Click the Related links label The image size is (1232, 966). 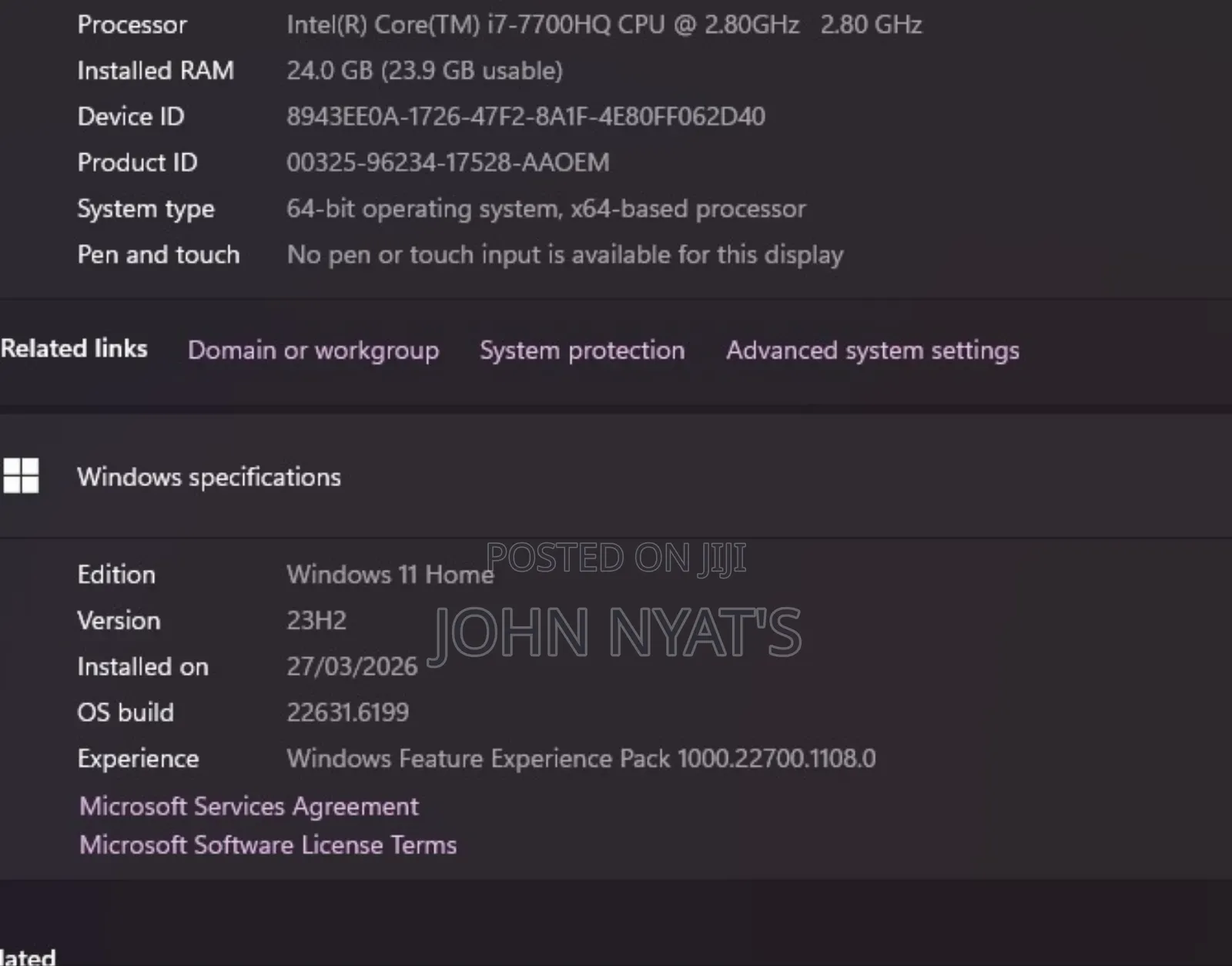[x=74, y=349]
